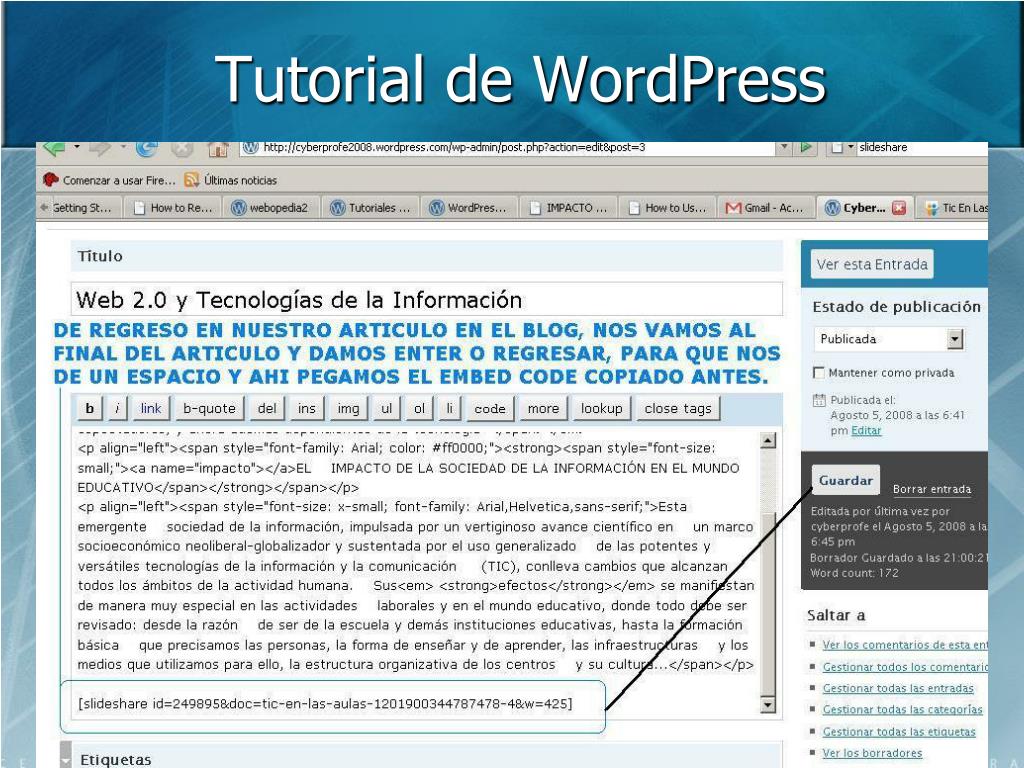The height and width of the screenshot is (768, 1024).
Task: Click the green Go arrow button
Action: pos(806,148)
